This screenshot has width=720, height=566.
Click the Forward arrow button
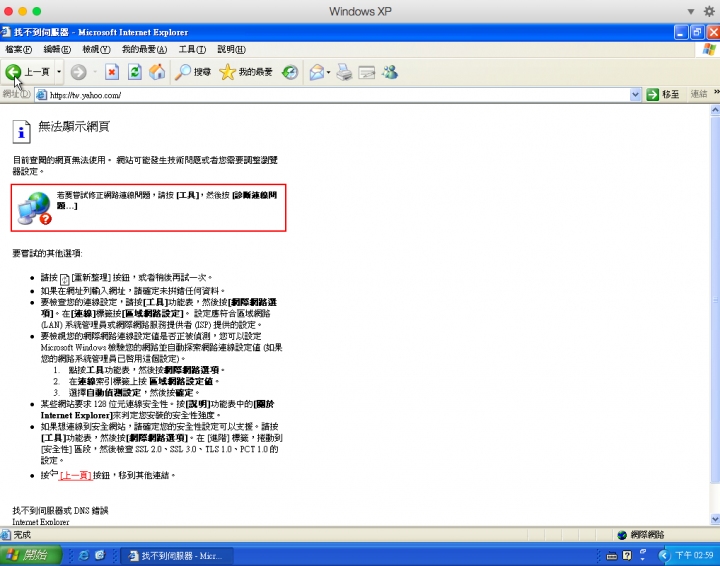[79, 72]
